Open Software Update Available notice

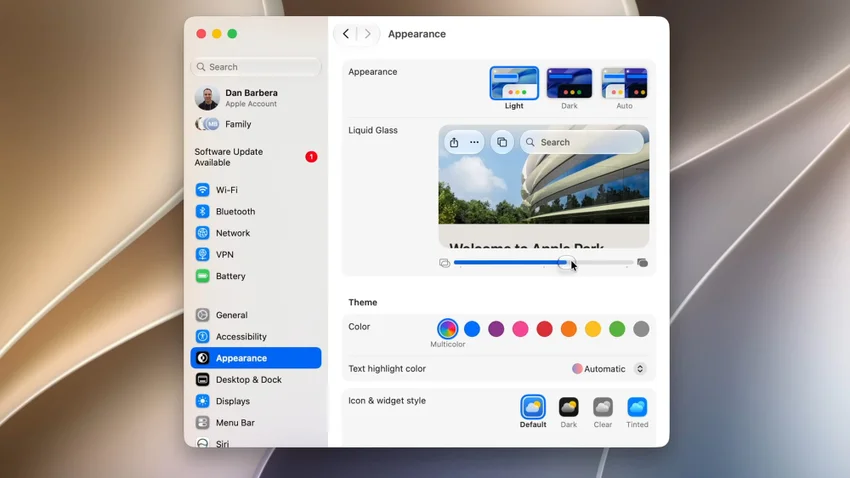pyautogui.click(x=255, y=157)
